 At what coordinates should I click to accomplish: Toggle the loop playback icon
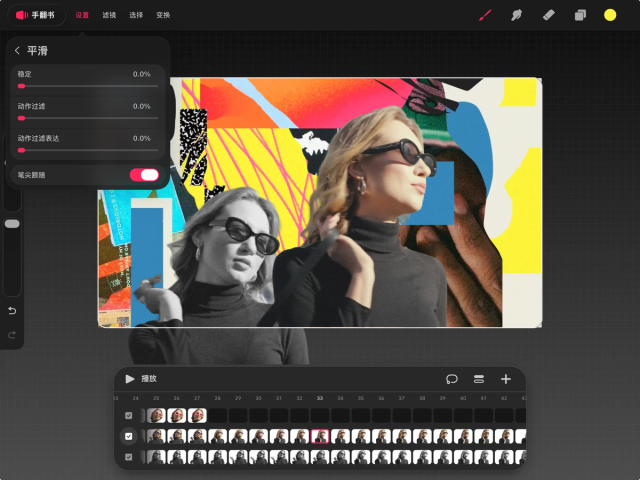pos(452,379)
